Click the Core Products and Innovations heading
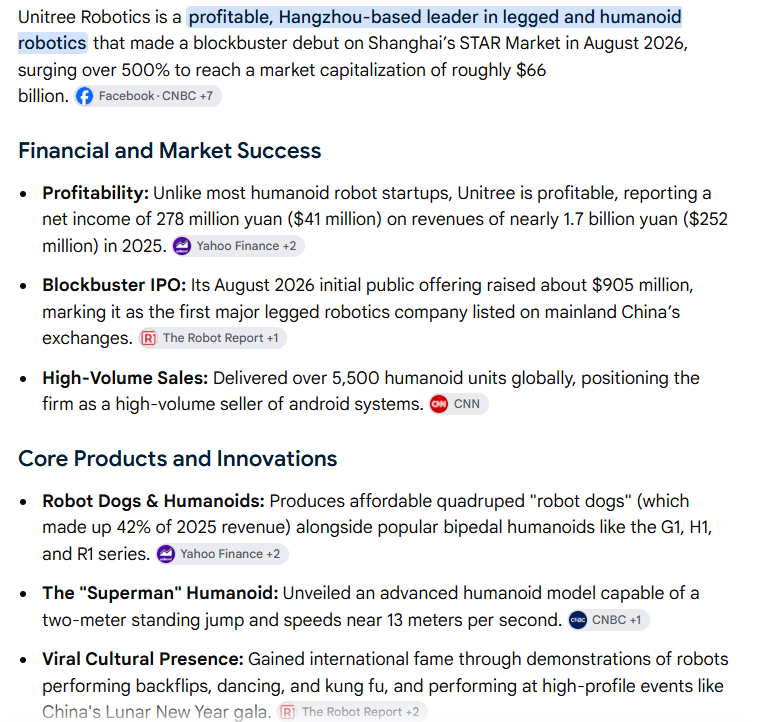The image size is (758, 722). point(177,458)
